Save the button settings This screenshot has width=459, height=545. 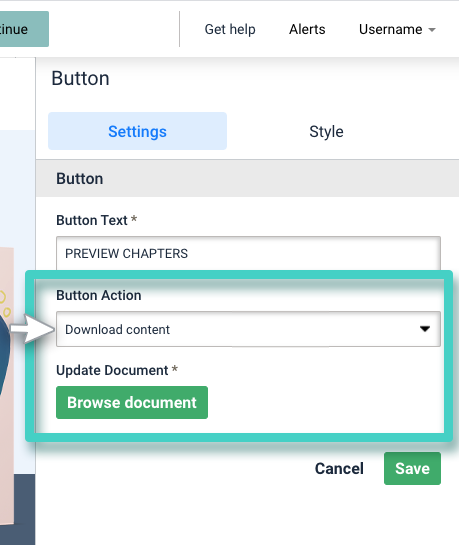pos(412,468)
